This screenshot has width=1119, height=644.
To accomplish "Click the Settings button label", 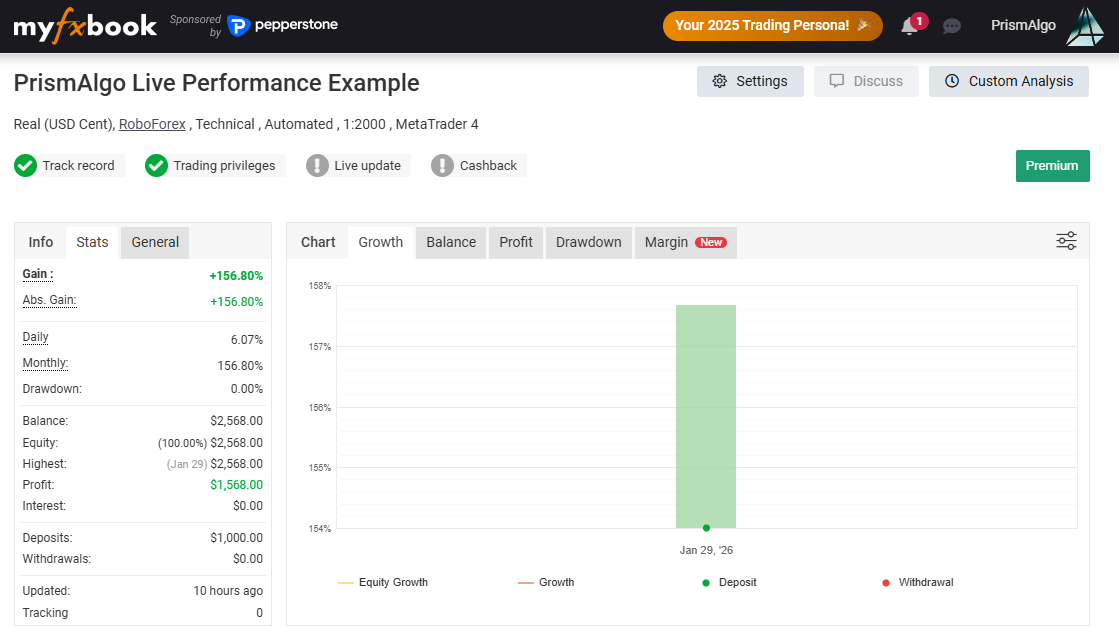I will [x=761, y=81].
